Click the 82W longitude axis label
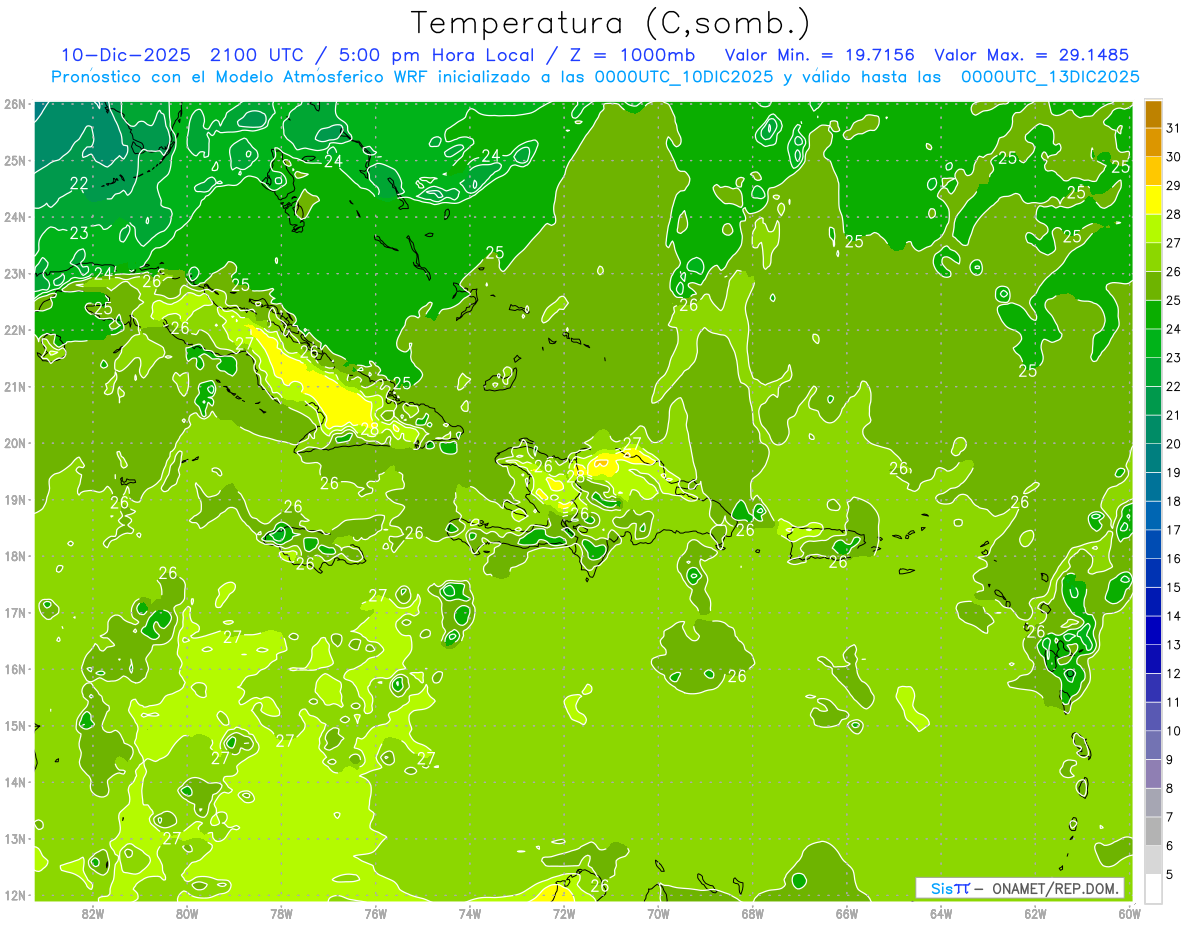 (92, 913)
